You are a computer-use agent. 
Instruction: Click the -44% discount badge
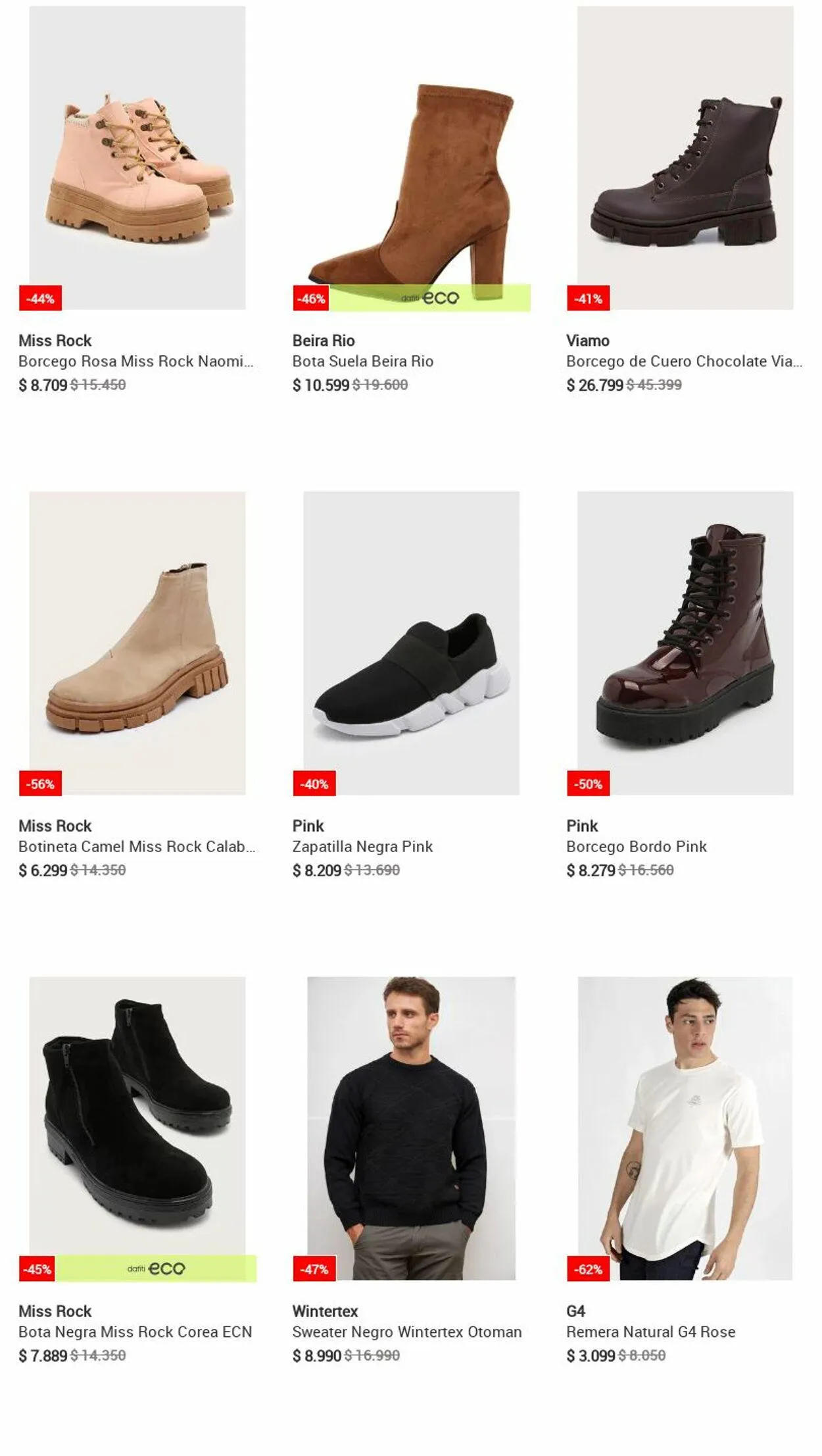(x=40, y=299)
